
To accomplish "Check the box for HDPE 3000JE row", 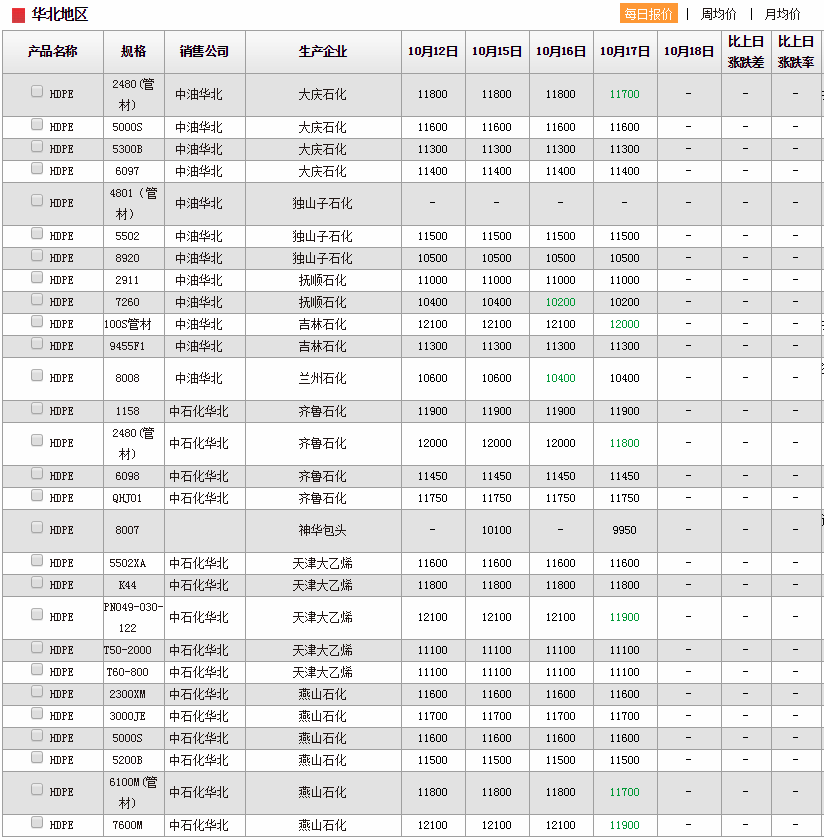I will click(36, 713).
